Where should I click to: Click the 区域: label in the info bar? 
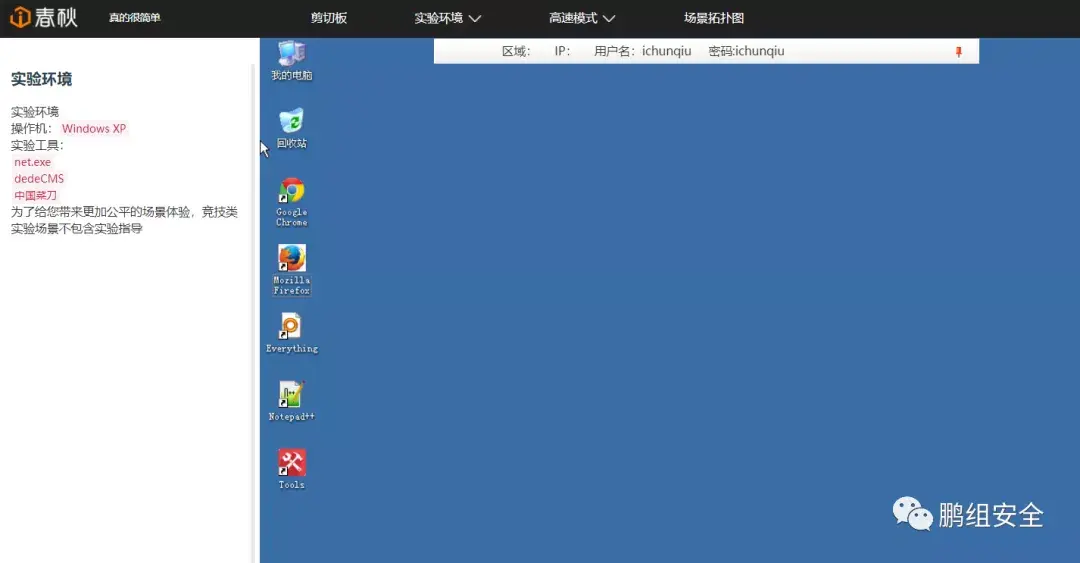pyautogui.click(x=516, y=51)
